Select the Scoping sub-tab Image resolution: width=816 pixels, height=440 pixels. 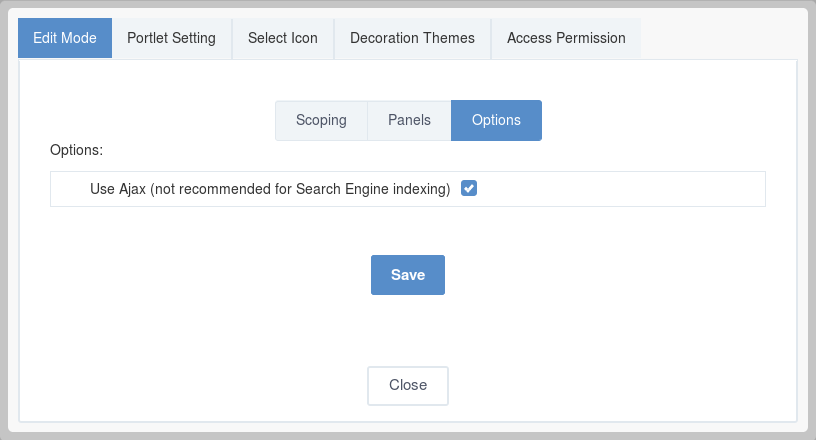pyautogui.click(x=321, y=120)
